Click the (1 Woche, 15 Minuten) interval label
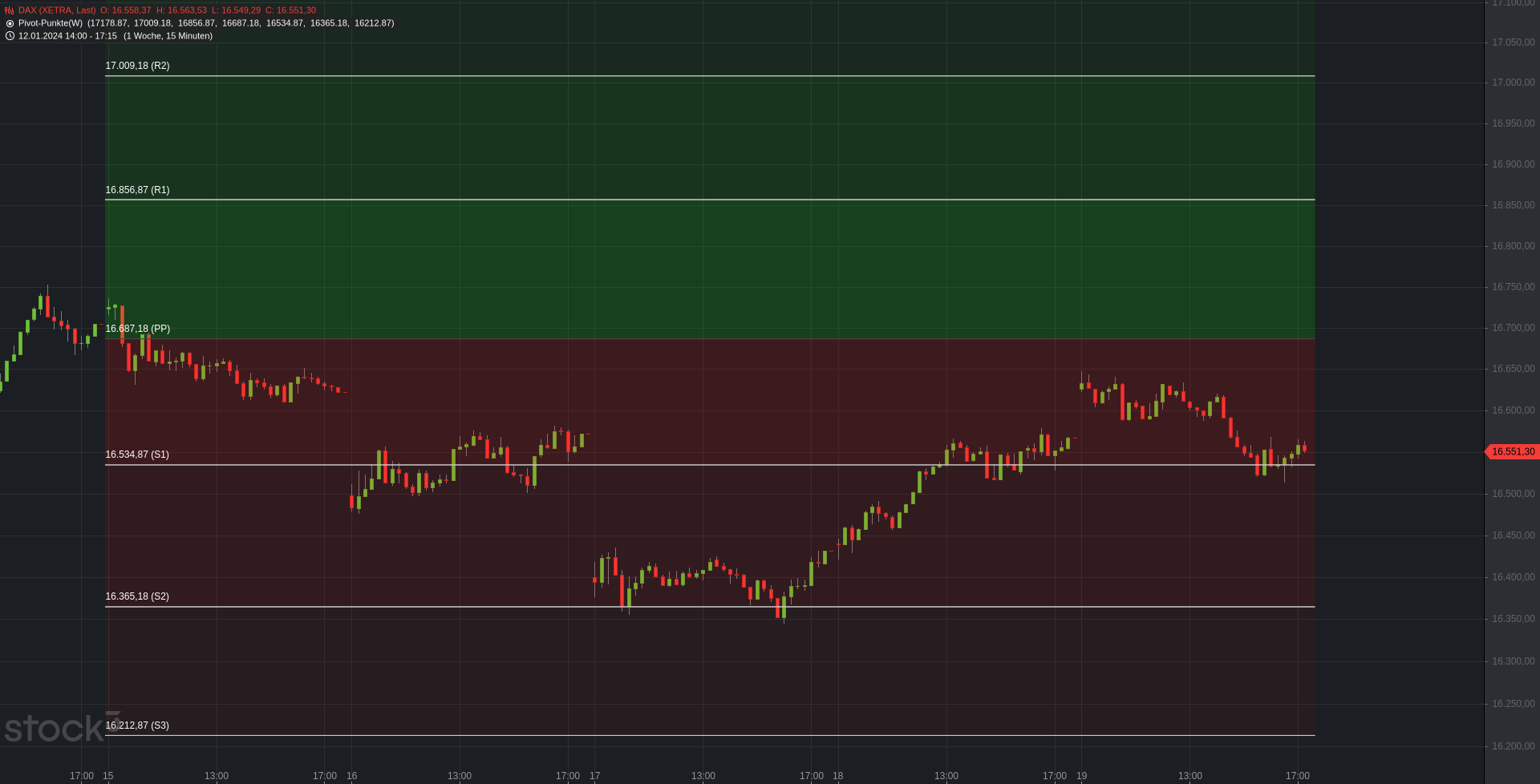The height and width of the screenshot is (784, 1540). (168, 36)
